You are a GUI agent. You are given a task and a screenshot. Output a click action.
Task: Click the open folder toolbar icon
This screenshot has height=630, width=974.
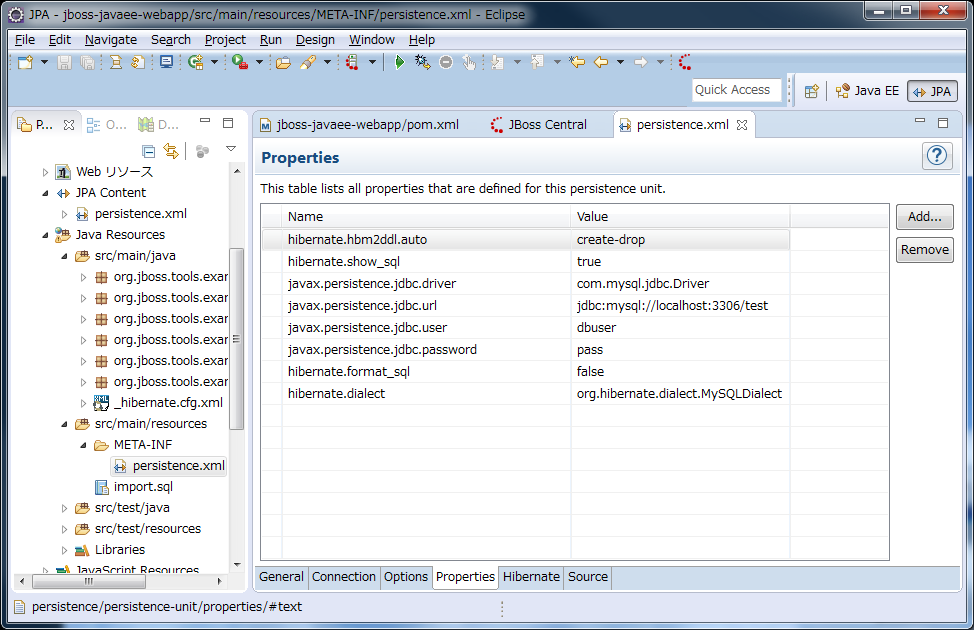point(283,62)
